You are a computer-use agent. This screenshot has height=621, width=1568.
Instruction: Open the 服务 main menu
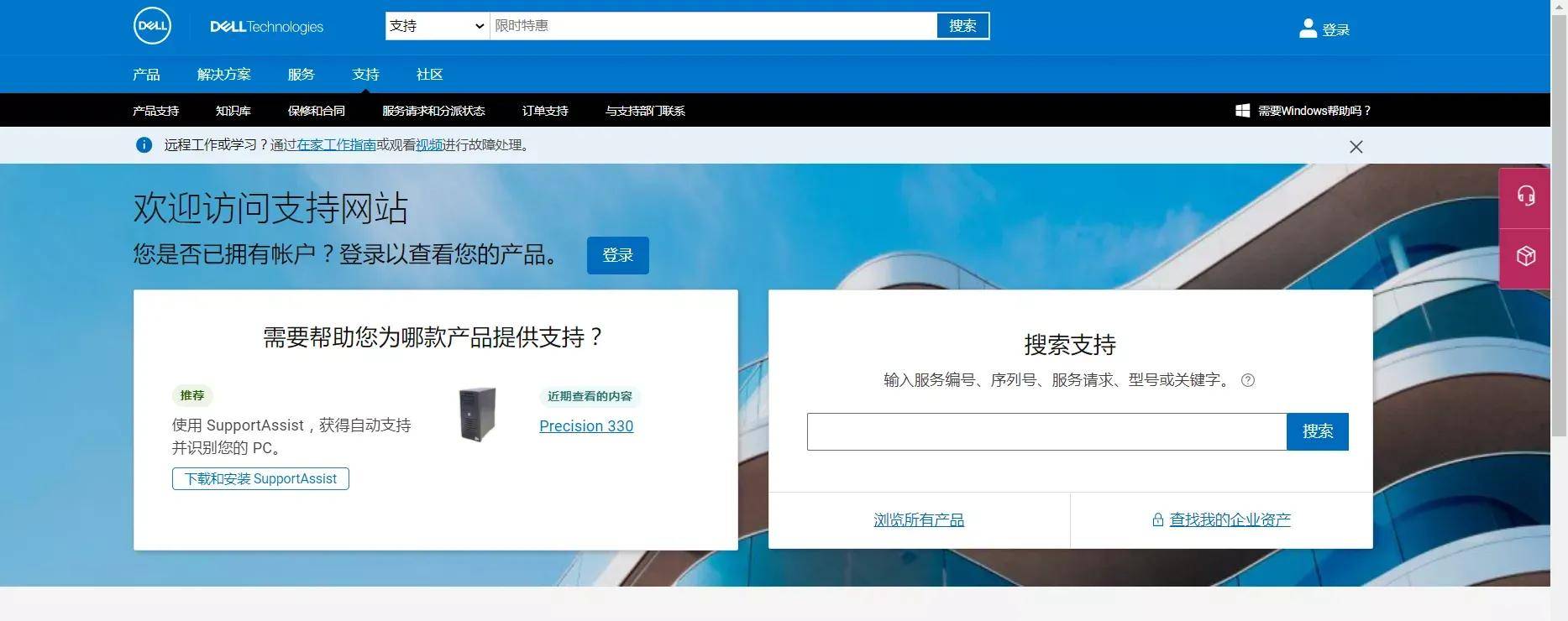[301, 75]
